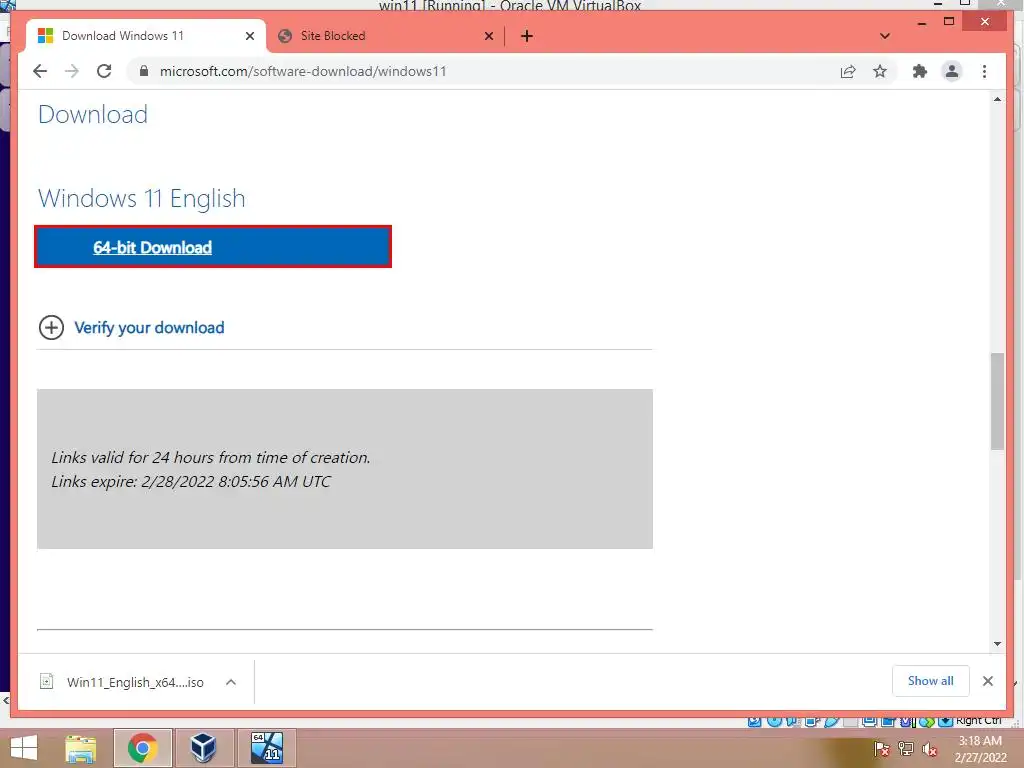Click the scrollbar down arrow
1024x768 pixels.
[x=997, y=644]
